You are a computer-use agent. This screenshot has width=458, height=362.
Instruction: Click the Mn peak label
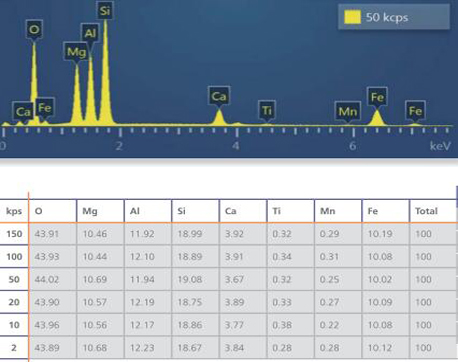348,111
